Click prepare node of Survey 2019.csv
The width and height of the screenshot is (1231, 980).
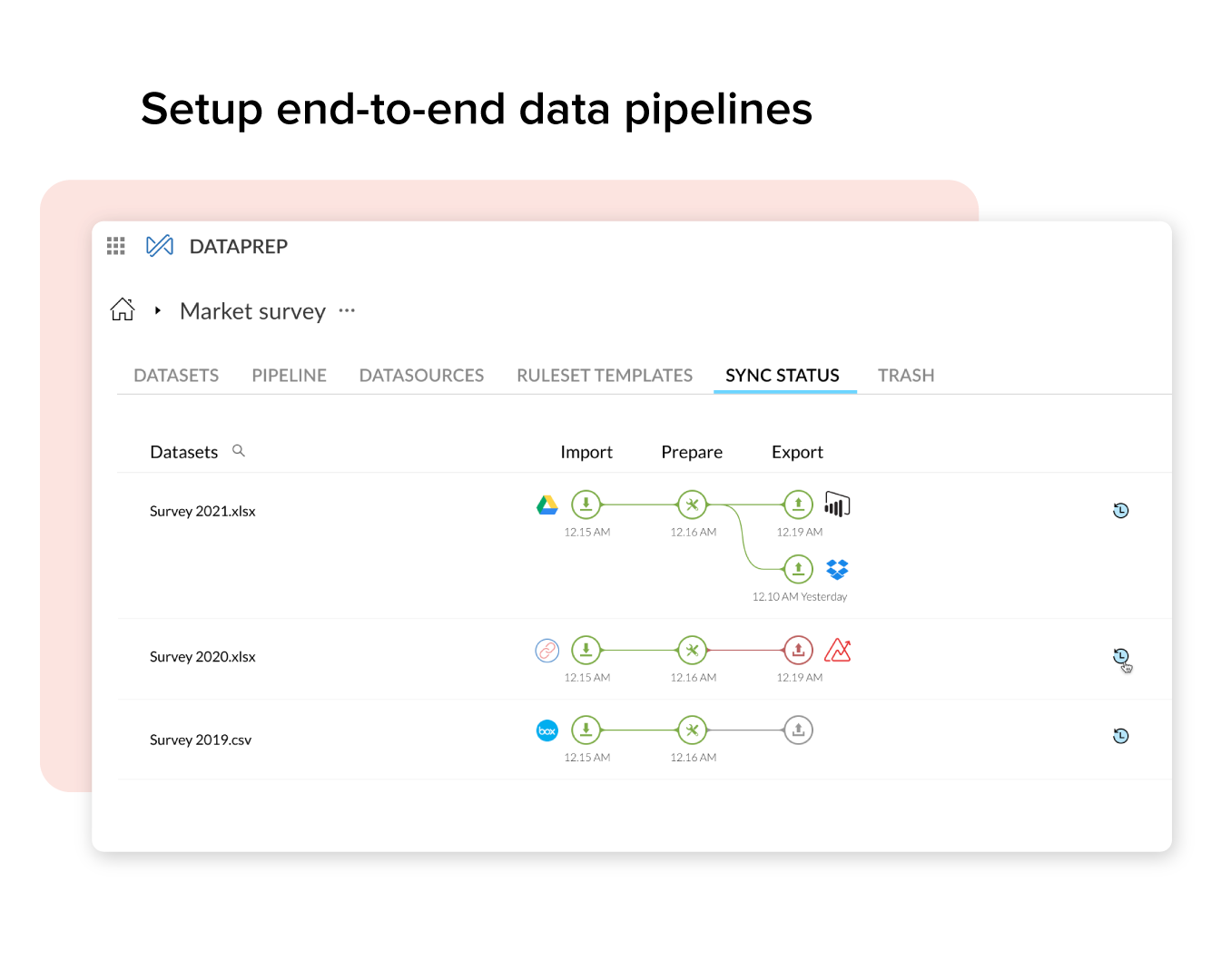pyautogui.click(x=693, y=730)
